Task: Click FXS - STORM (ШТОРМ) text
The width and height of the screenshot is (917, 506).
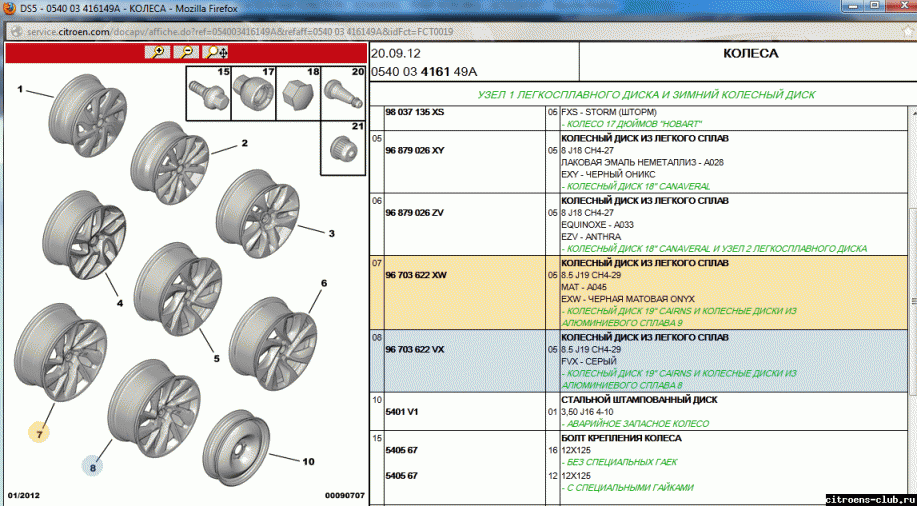Action: click(x=609, y=112)
